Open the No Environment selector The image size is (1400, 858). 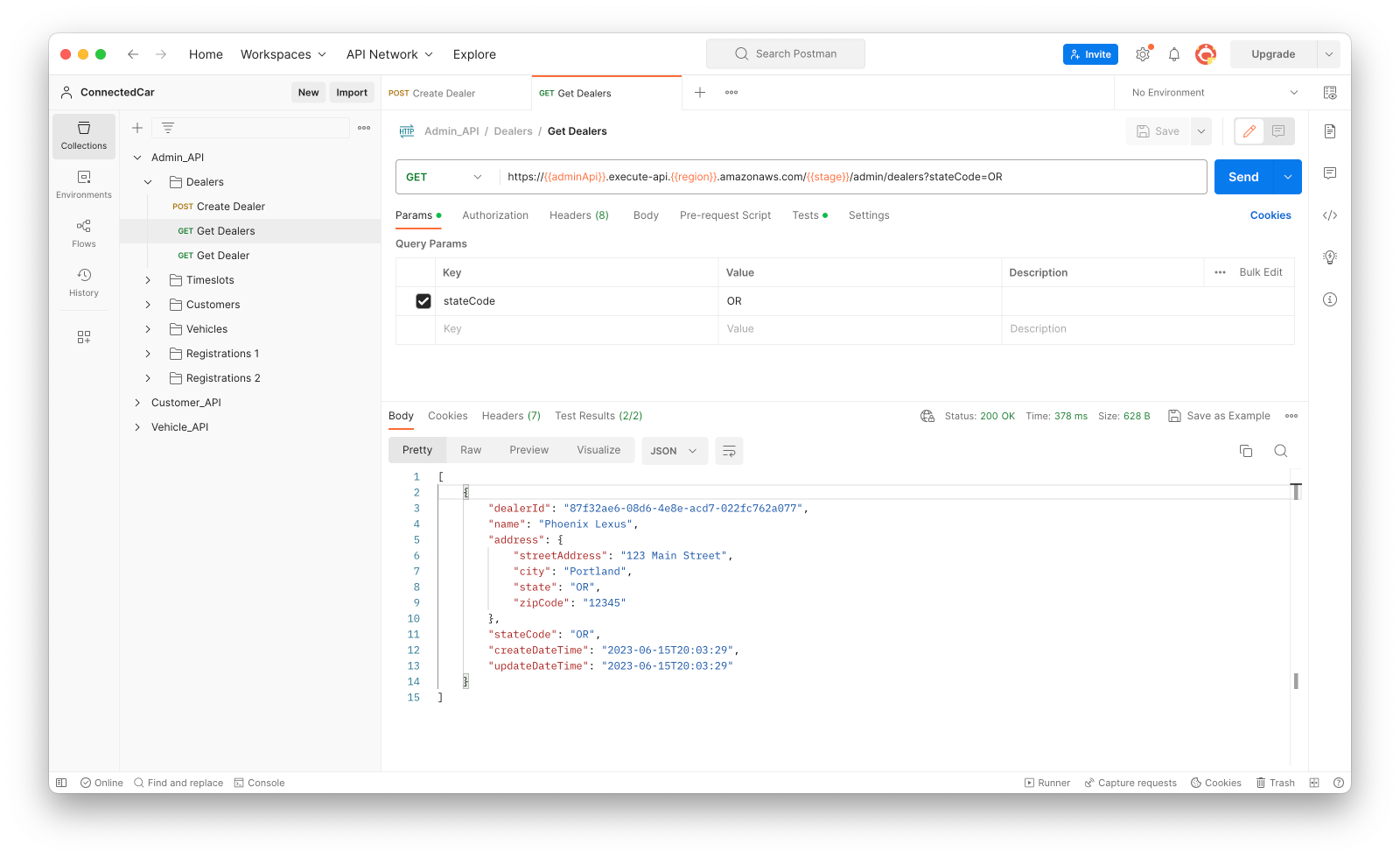click(1214, 93)
